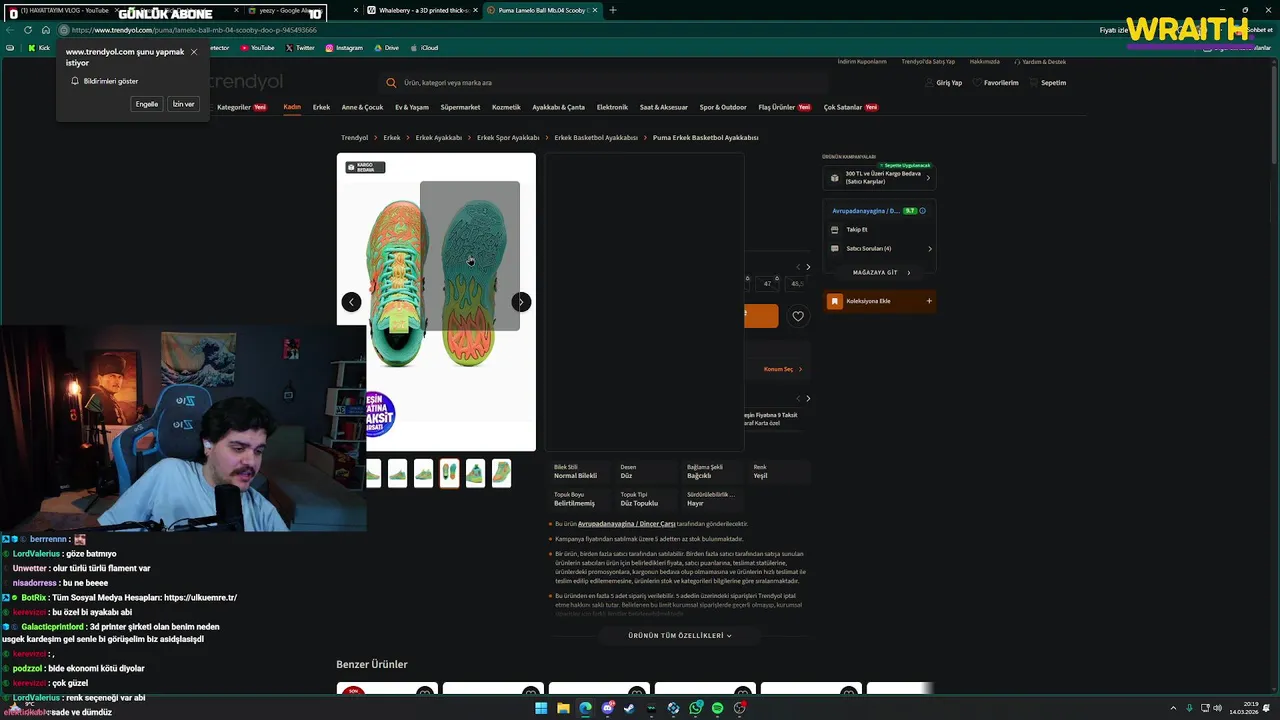Expand 300 TL Kargo Bedava campaign

tap(879, 178)
